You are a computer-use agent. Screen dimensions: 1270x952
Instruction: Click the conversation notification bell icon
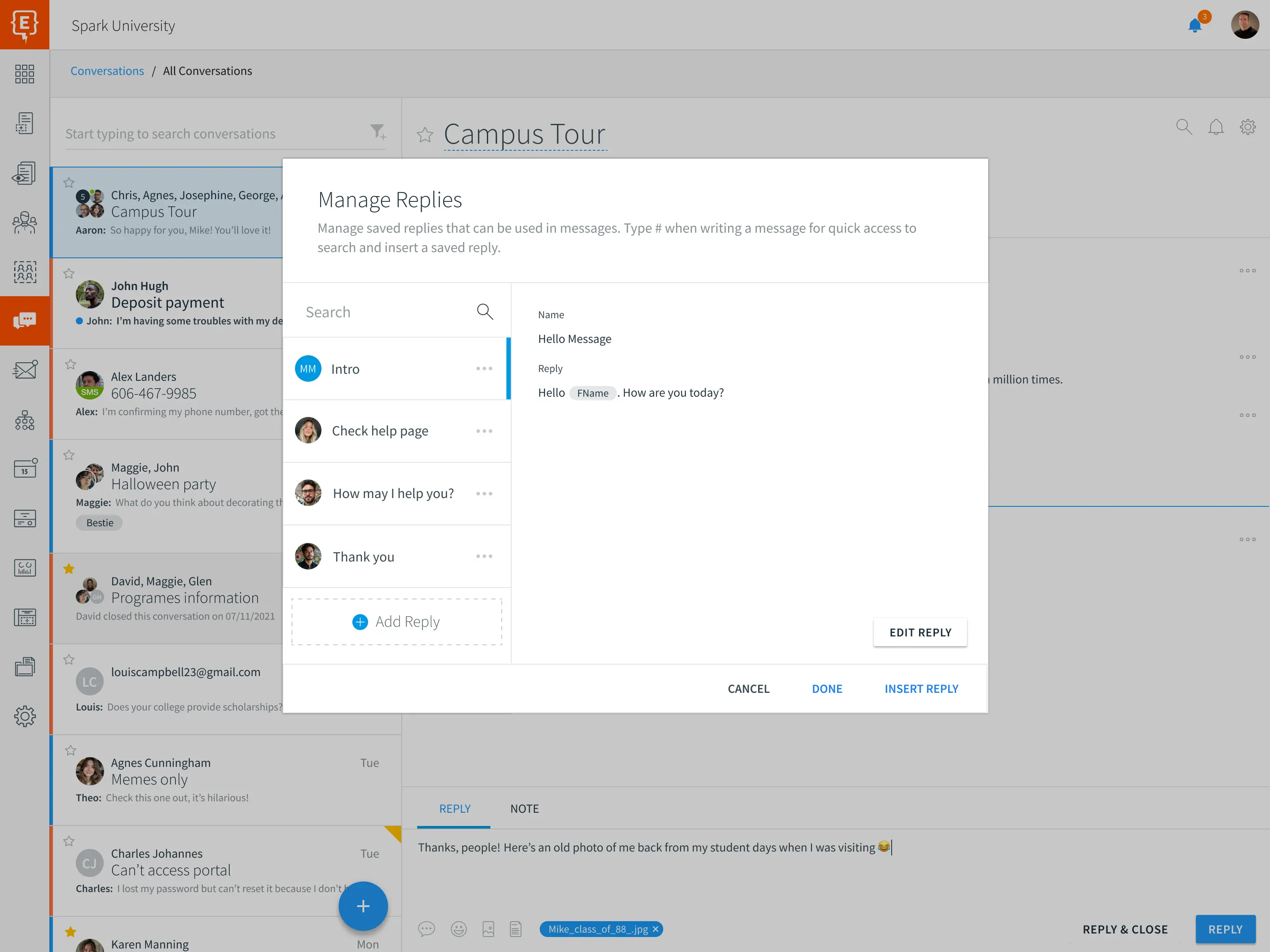1215,127
